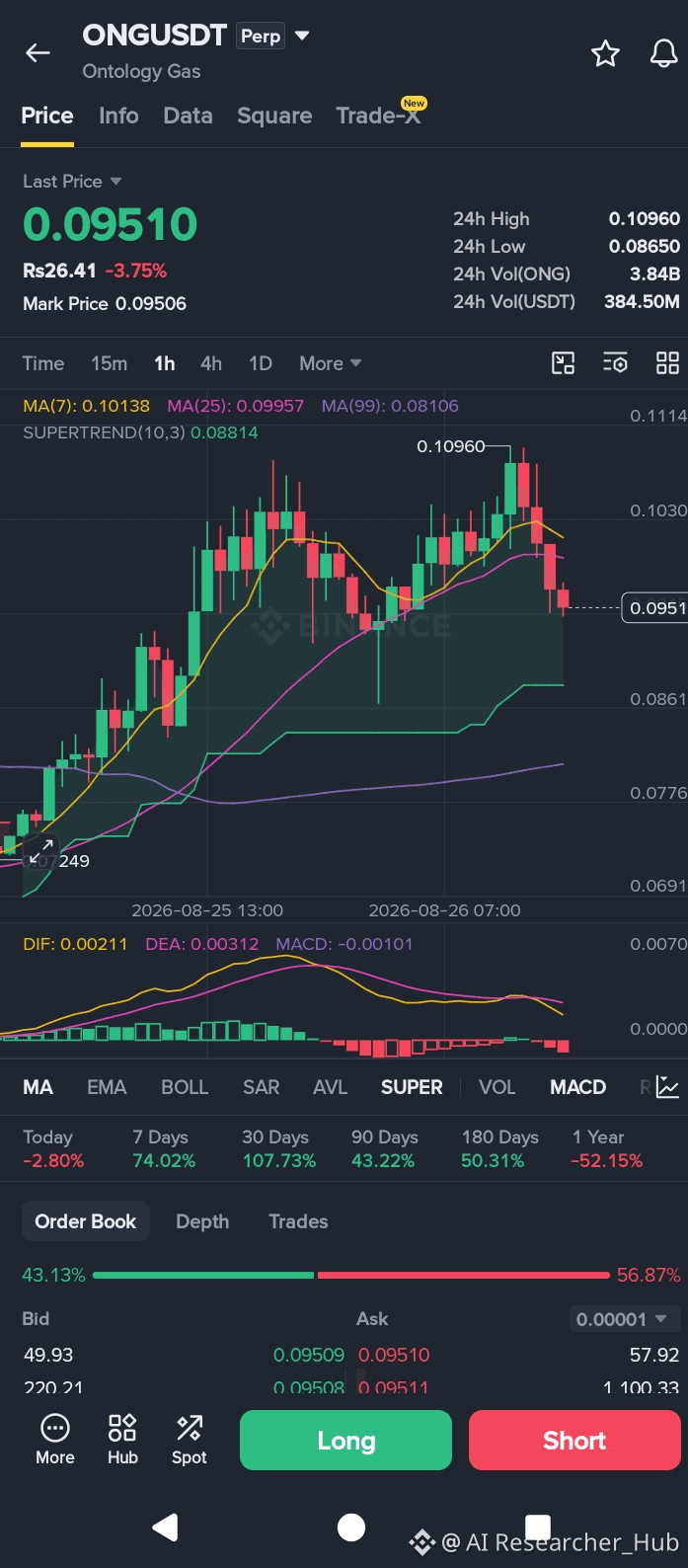Select 1D chart interval
This screenshot has height=1568, width=688.
[260, 363]
